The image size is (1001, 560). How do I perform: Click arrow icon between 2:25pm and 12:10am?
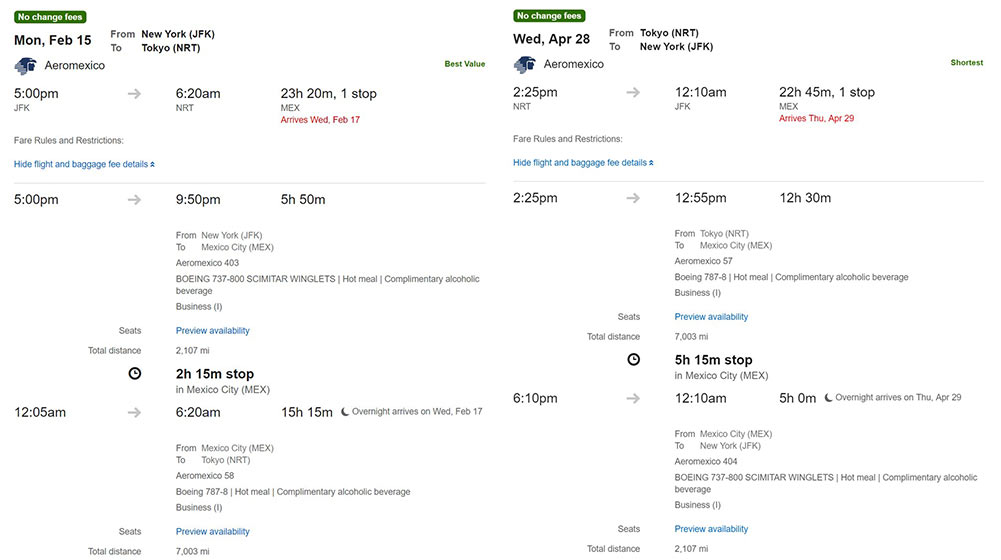coord(633,93)
